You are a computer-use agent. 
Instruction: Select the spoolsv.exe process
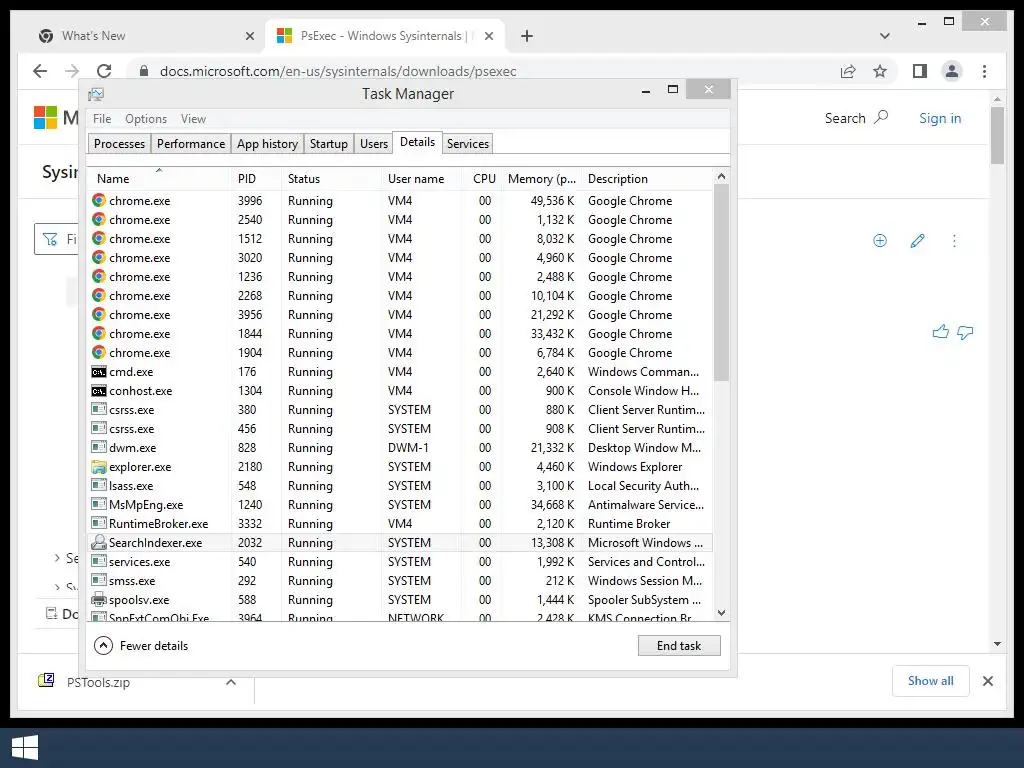[x=400, y=600]
